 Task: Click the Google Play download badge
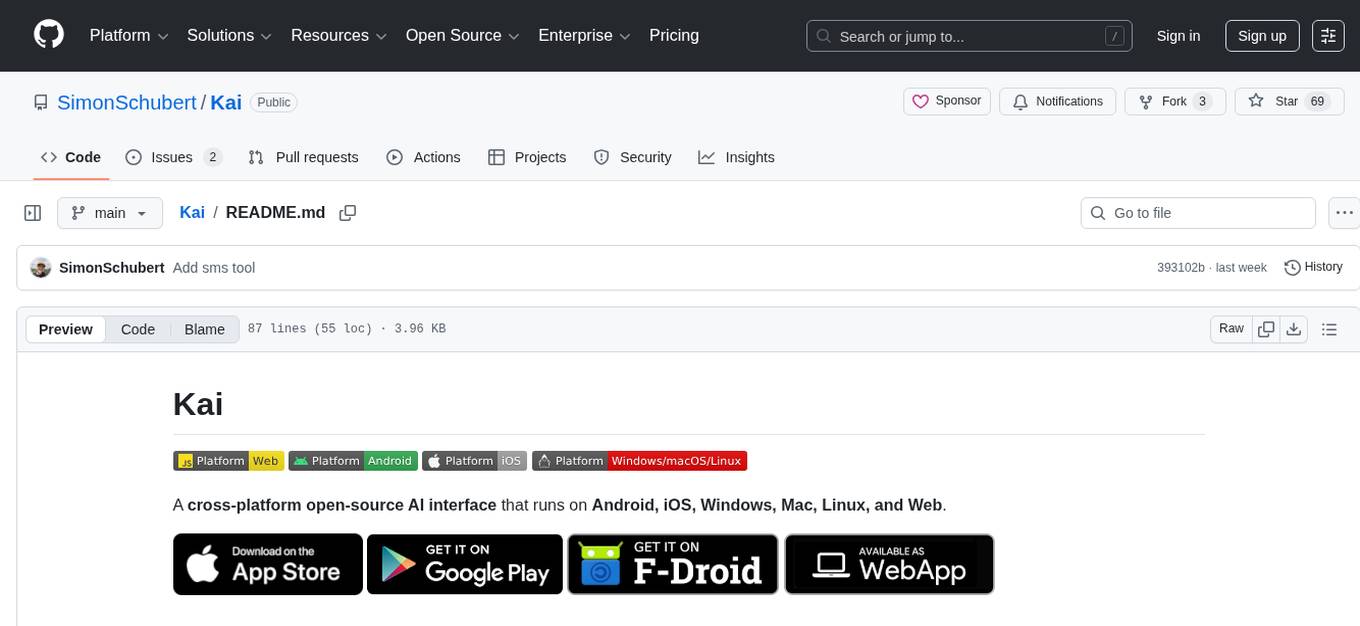coord(465,564)
